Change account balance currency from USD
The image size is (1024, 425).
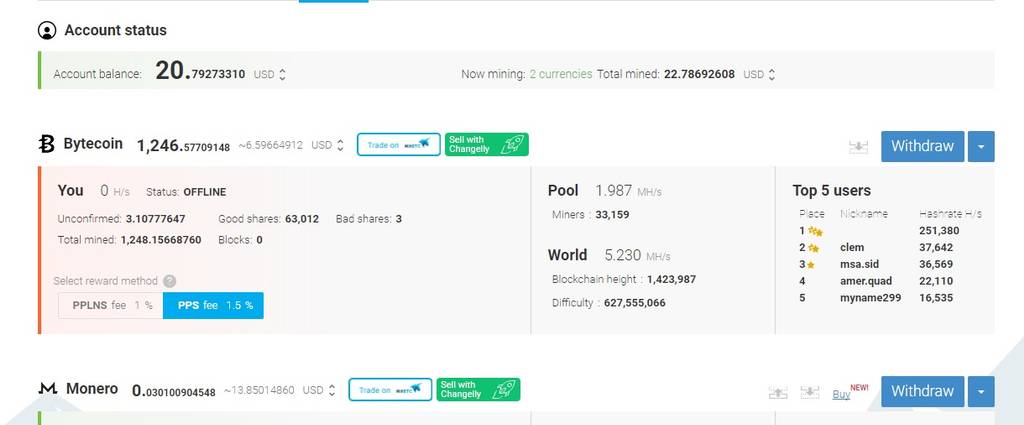click(270, 74)
